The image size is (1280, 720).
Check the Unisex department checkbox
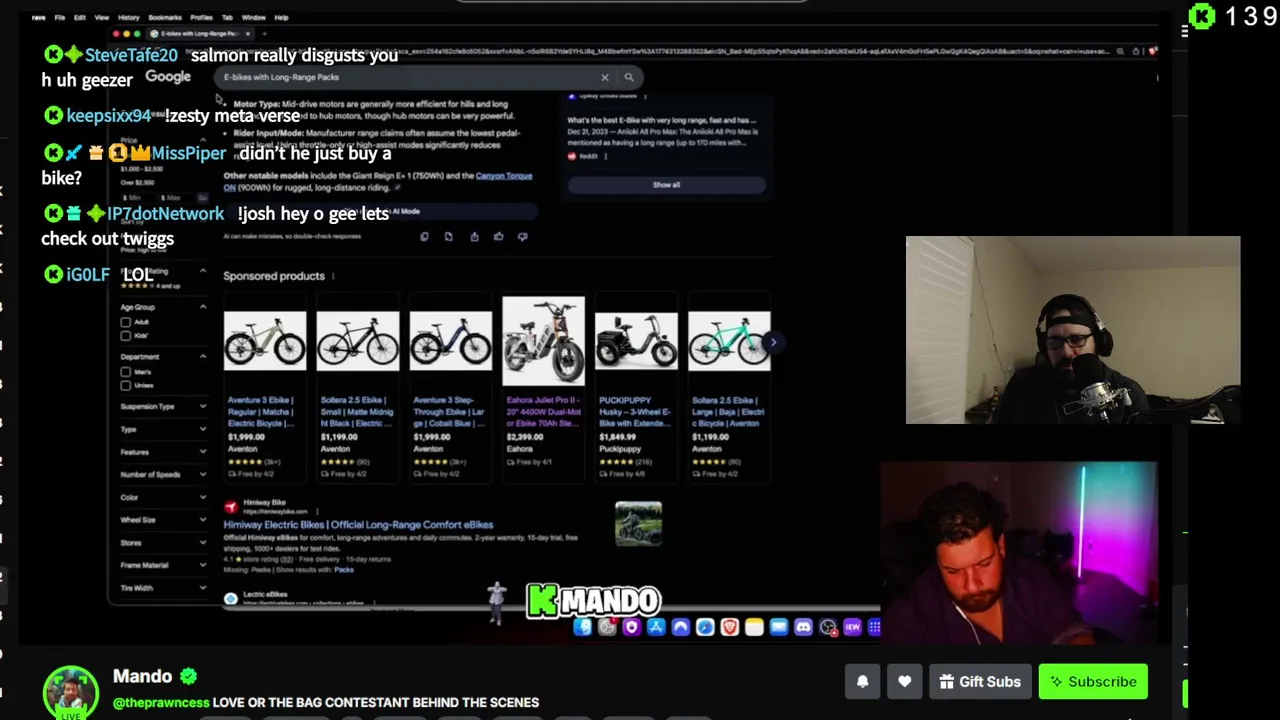(125, 385)
